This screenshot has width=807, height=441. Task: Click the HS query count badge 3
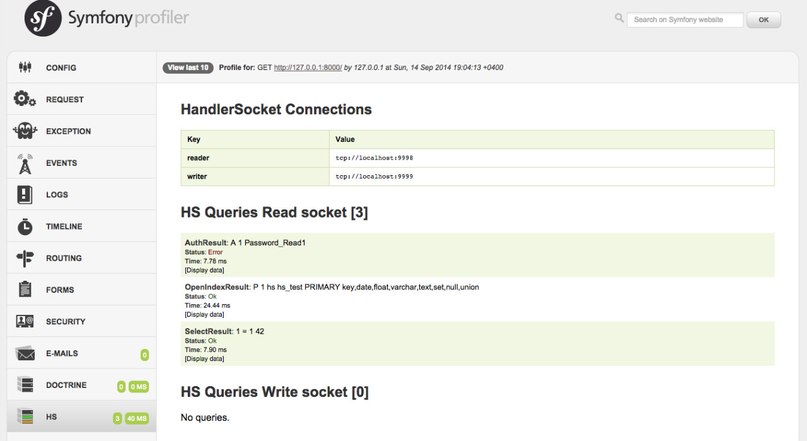[x=117, y=418]
